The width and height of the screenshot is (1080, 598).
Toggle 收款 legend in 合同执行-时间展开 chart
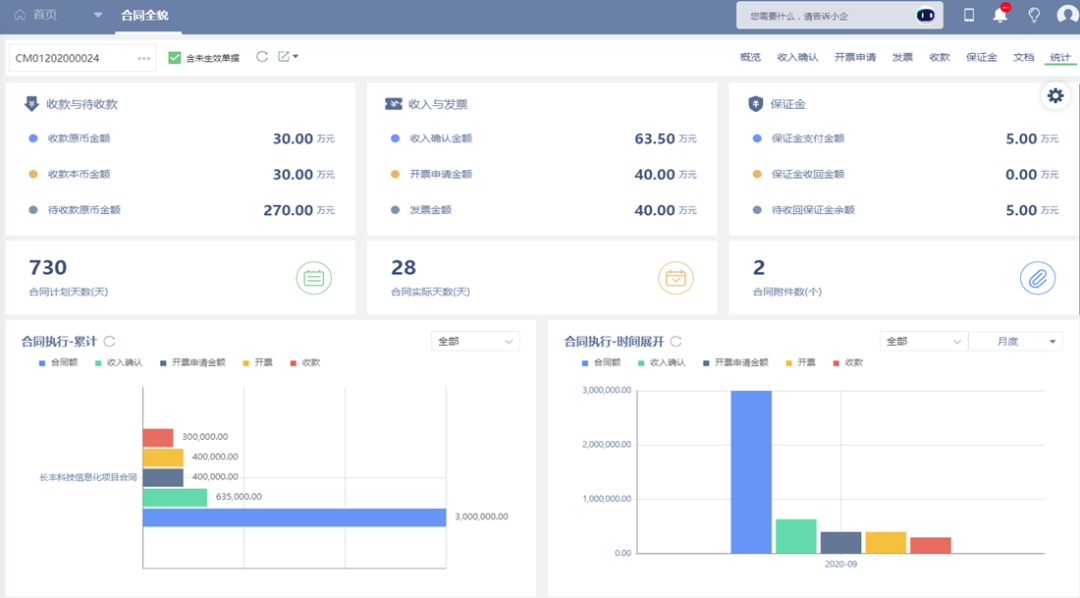pyautogui.click(x=846, y=362)
